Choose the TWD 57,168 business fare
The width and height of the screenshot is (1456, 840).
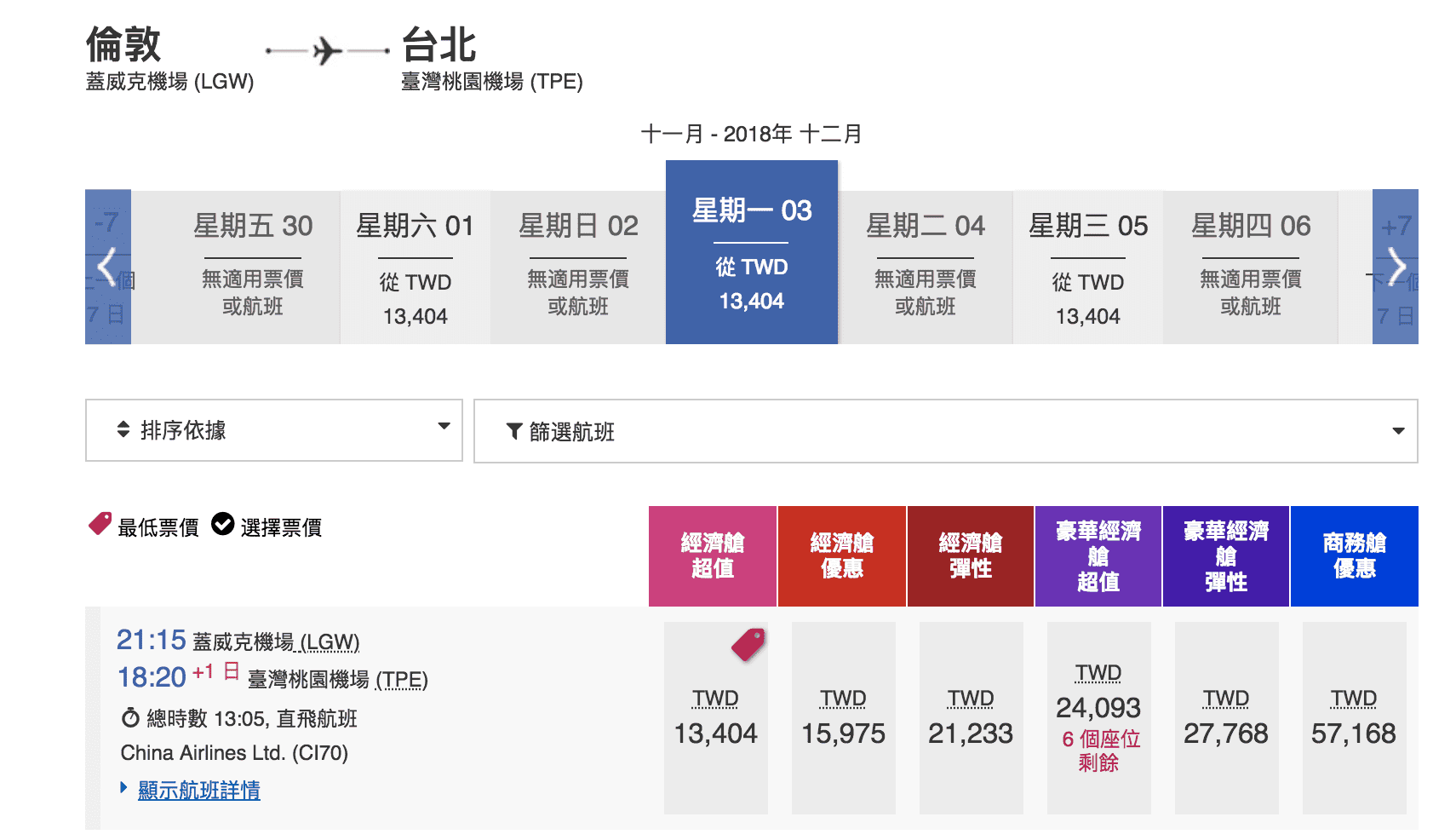1355,718
